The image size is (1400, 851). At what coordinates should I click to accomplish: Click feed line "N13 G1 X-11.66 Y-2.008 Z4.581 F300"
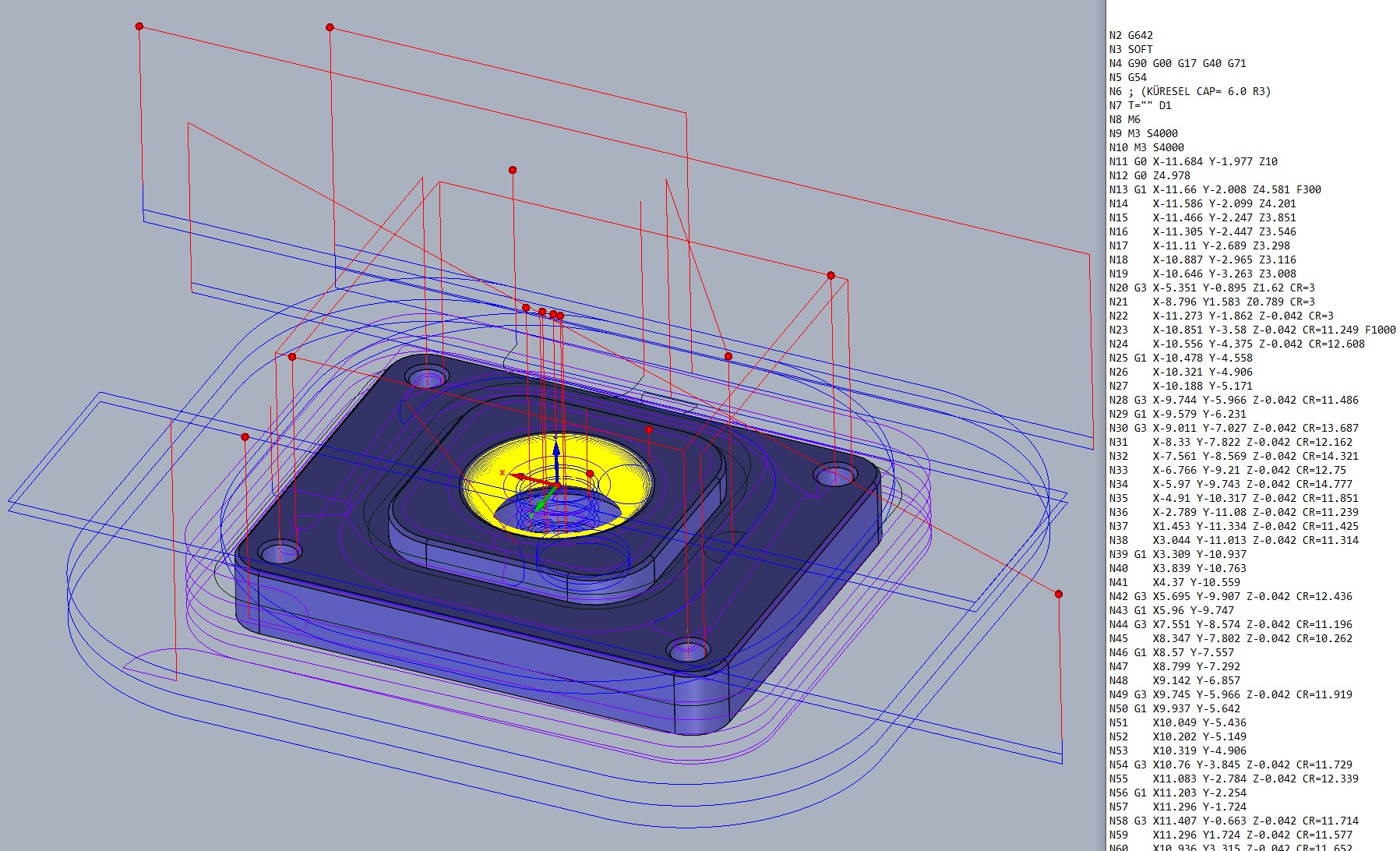pos(1215,189)
